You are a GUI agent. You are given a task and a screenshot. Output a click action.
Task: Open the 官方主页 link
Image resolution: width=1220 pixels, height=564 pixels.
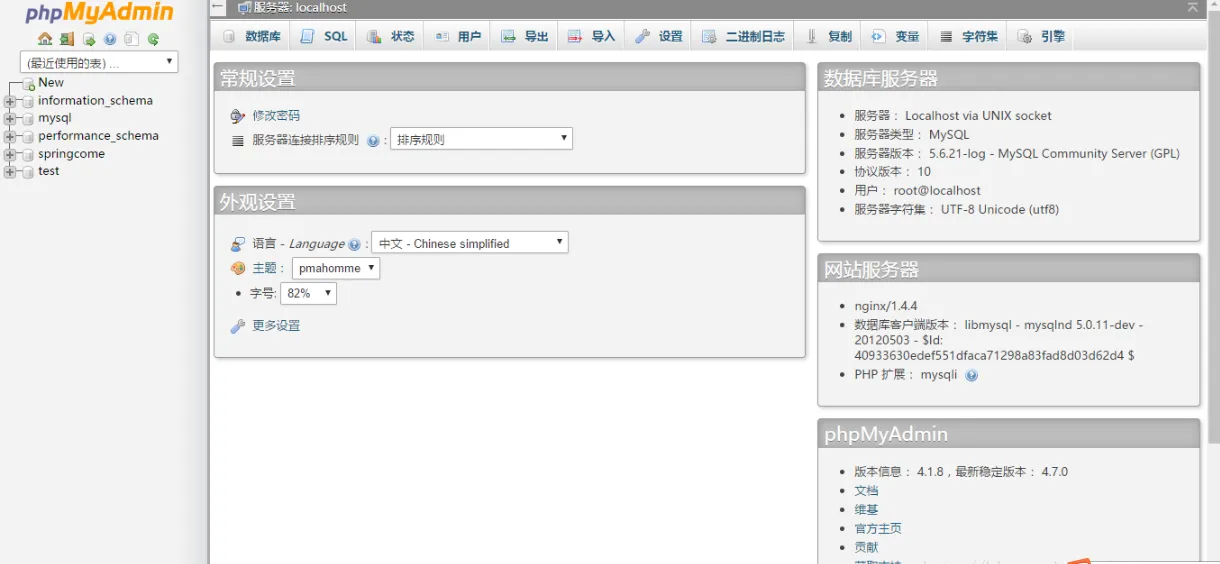pos(878,529)
